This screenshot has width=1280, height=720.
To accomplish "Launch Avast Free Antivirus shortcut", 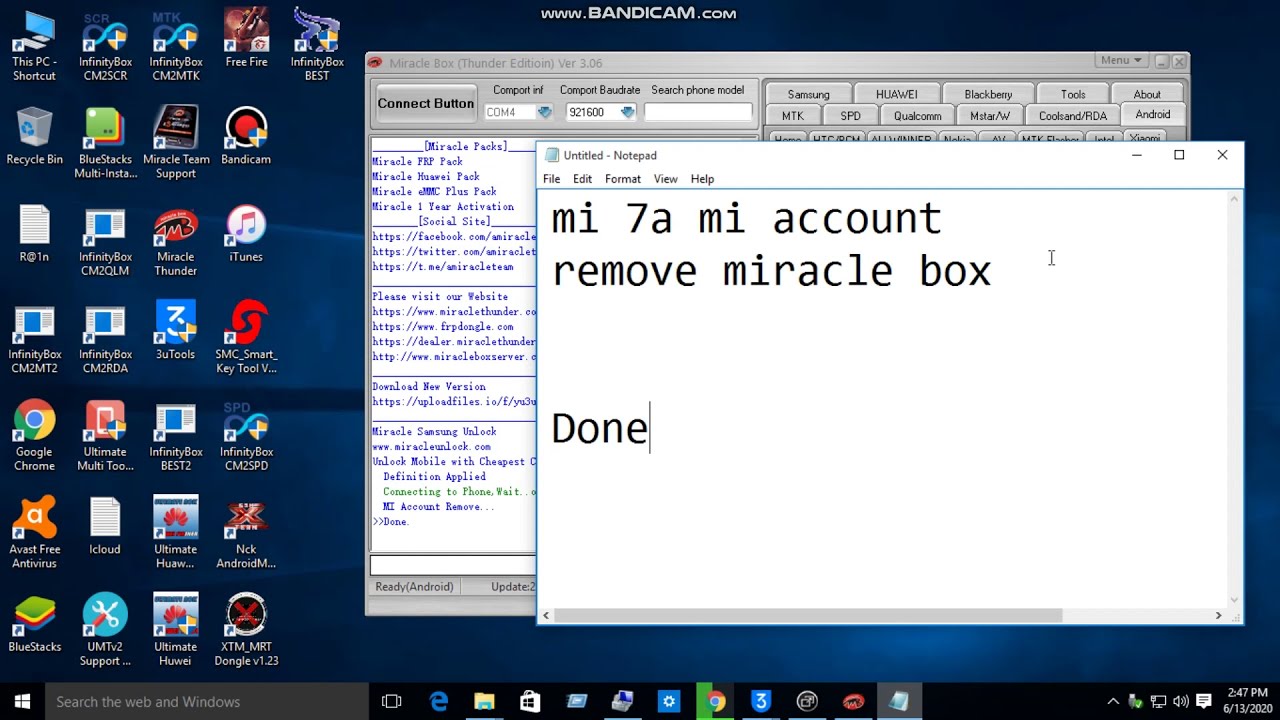I will (x=34, y=533).
